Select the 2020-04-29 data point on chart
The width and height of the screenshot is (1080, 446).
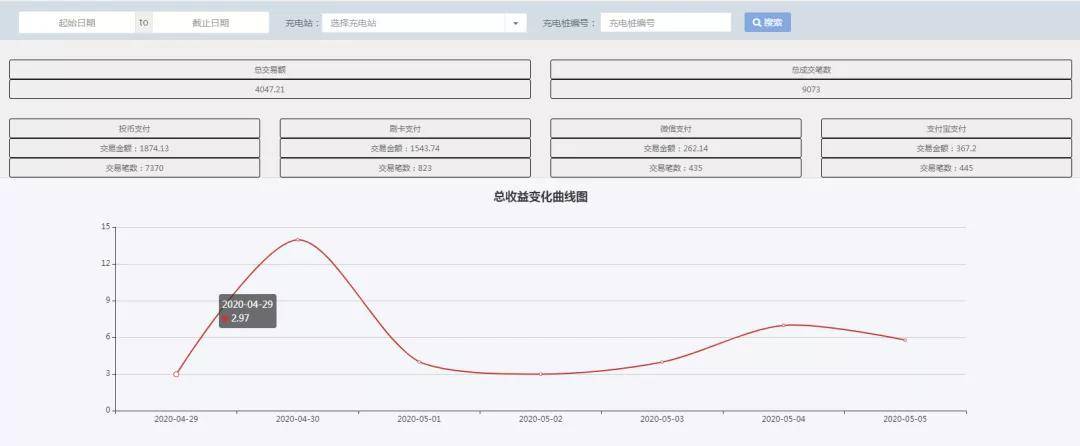tap(176, 374)
